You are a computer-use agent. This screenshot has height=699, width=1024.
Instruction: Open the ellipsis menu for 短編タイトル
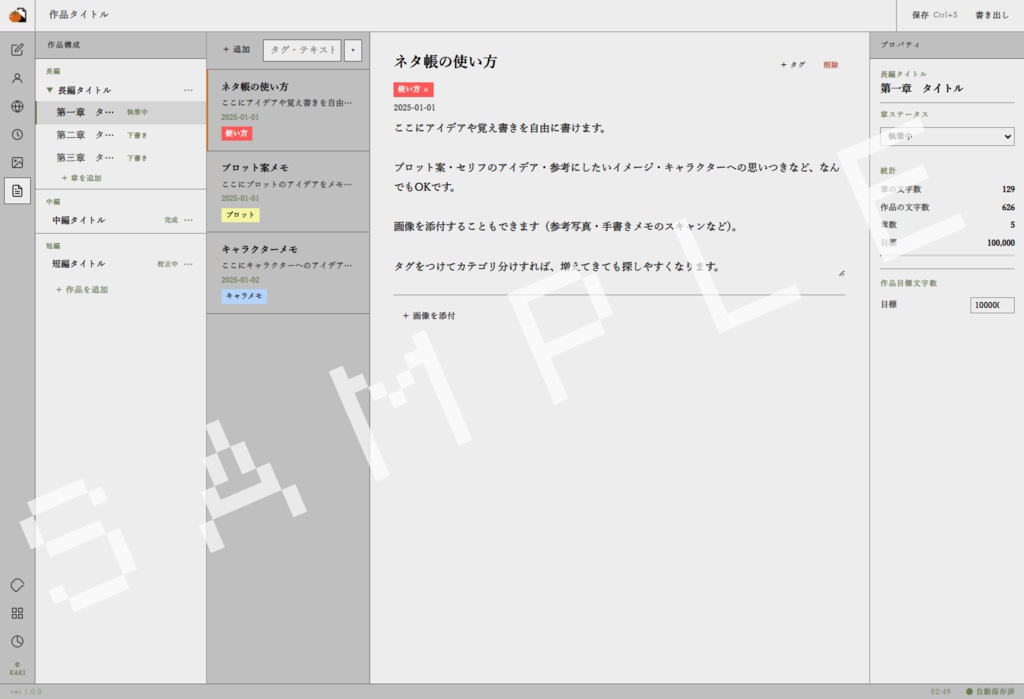pyautogui.click(x=188, y=264)
